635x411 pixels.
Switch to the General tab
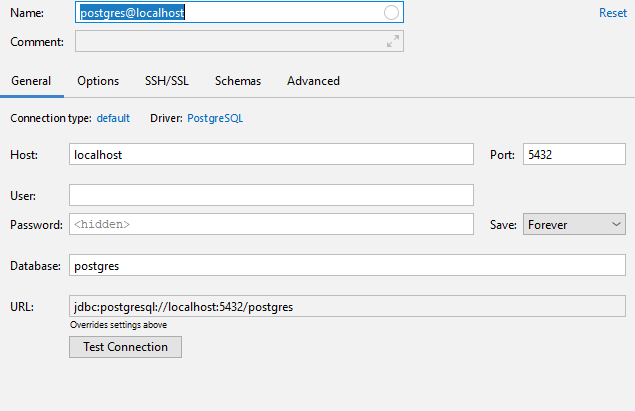click(31, 81)
